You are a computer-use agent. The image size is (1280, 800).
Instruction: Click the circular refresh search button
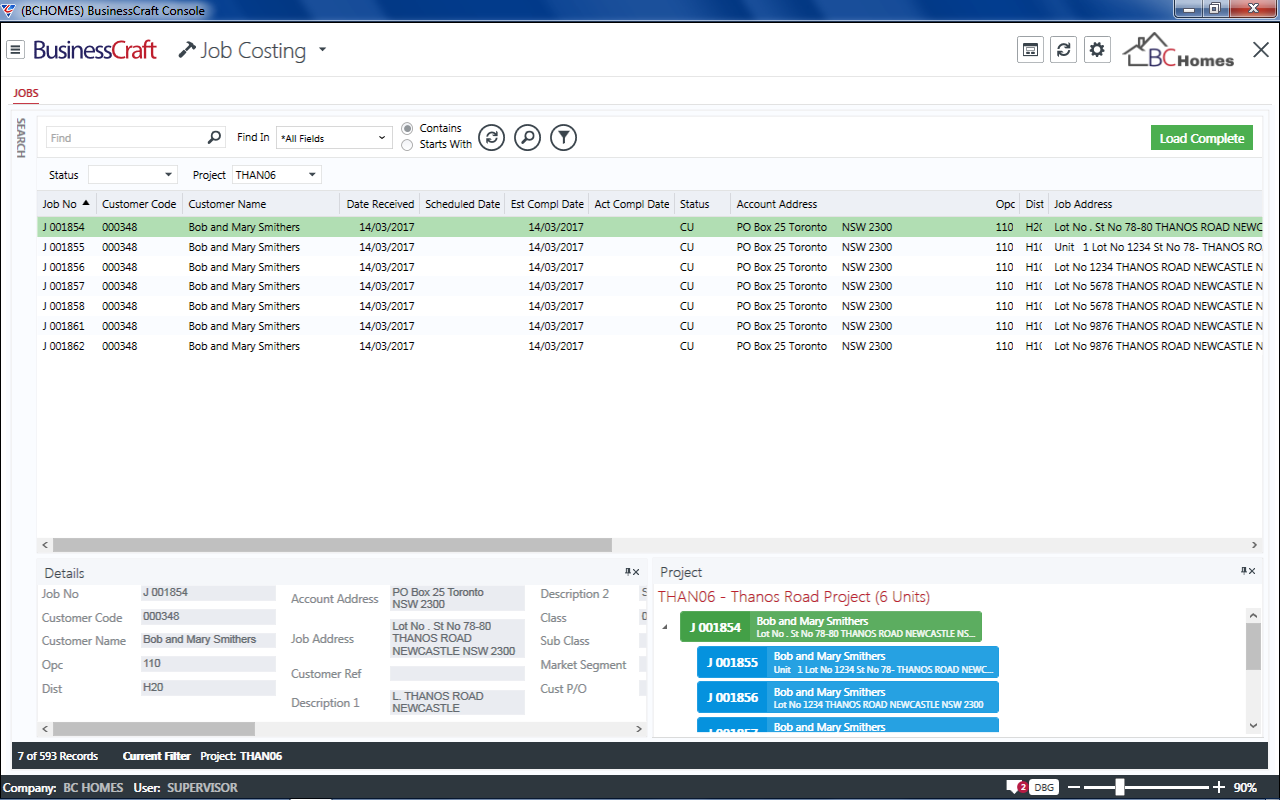point(491,138)
